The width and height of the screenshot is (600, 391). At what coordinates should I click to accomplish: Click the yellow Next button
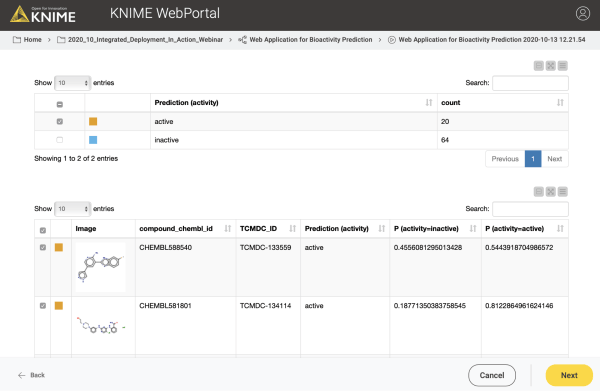pos(569,375)
